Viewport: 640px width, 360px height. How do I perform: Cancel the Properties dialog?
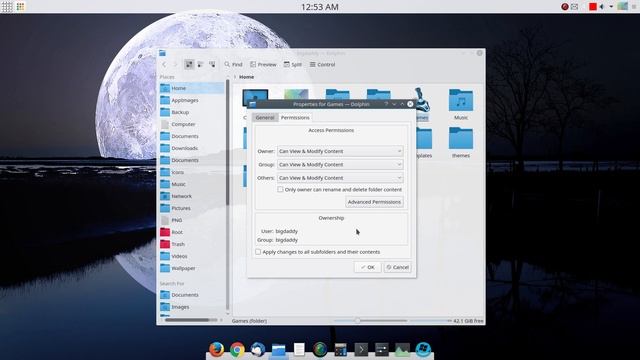click(x=398, y=267)
